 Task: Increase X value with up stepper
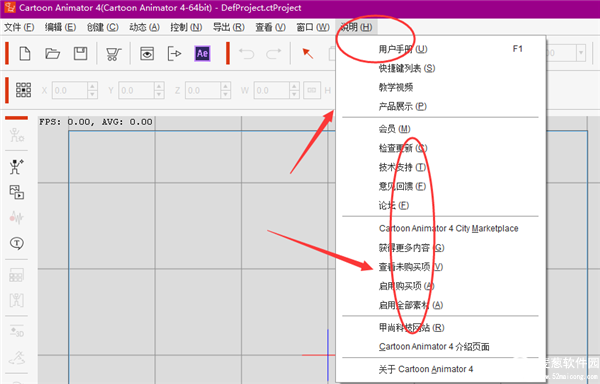pos(92,86)
